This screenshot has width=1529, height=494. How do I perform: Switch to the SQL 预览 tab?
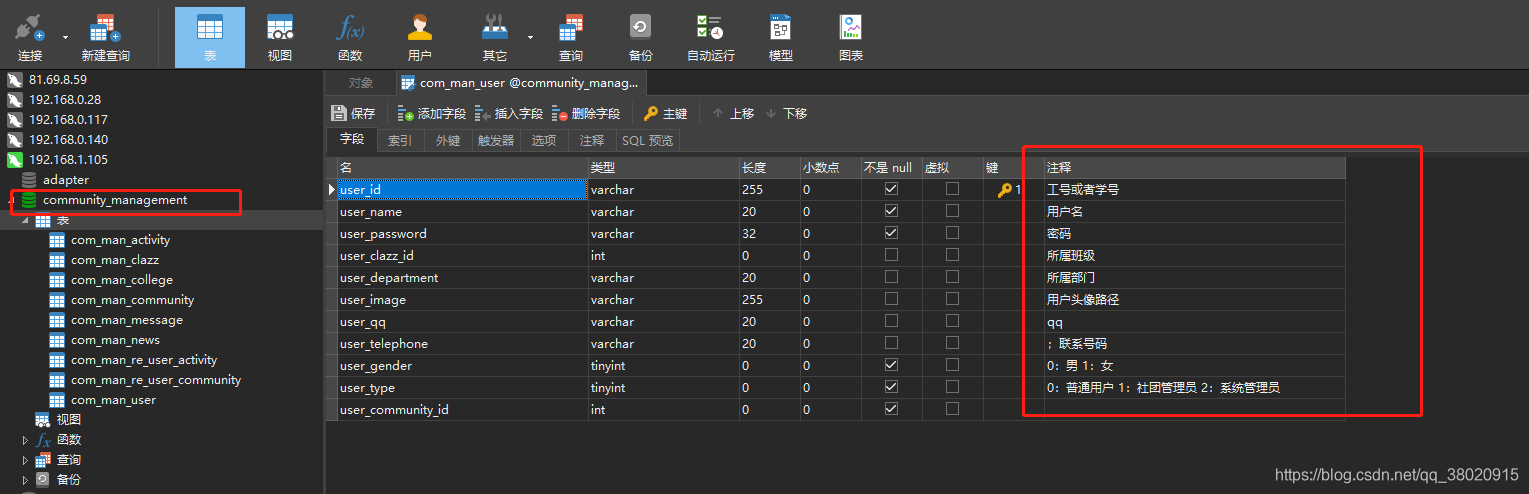click(x=648, y=141)
